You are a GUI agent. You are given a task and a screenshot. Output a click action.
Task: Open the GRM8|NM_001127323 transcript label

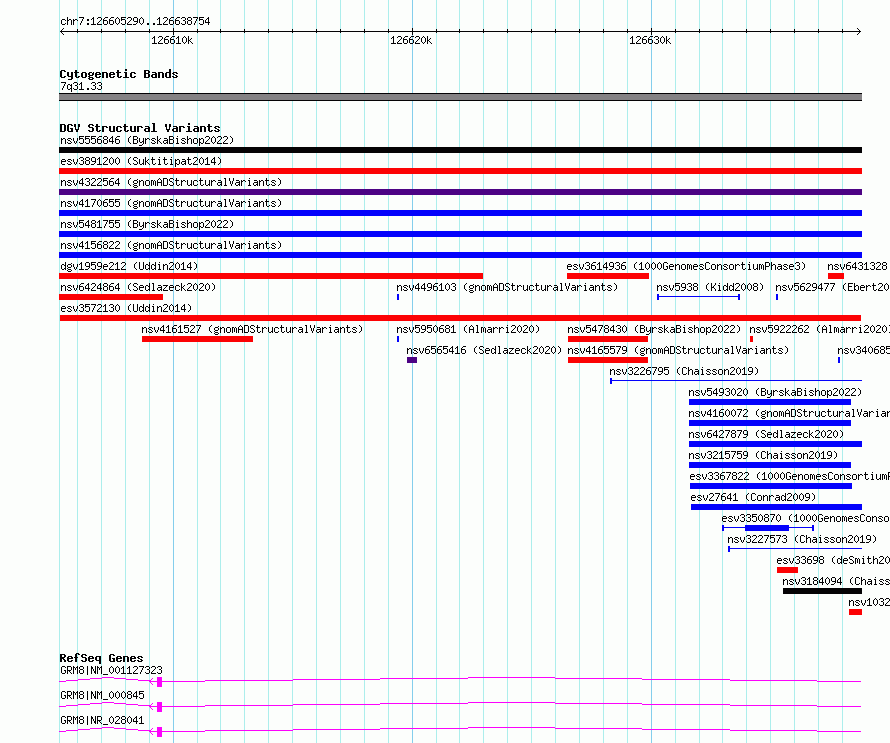point(111,670)
